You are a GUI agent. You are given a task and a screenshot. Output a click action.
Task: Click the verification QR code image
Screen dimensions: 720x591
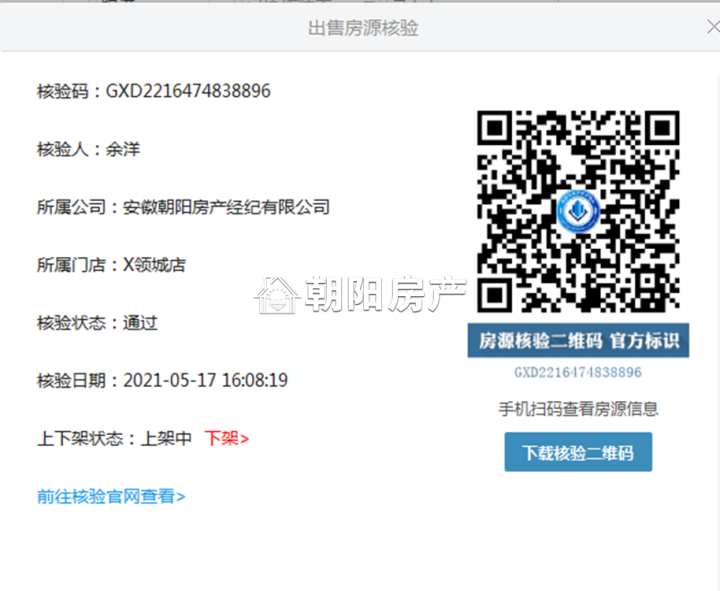[578, 212]
